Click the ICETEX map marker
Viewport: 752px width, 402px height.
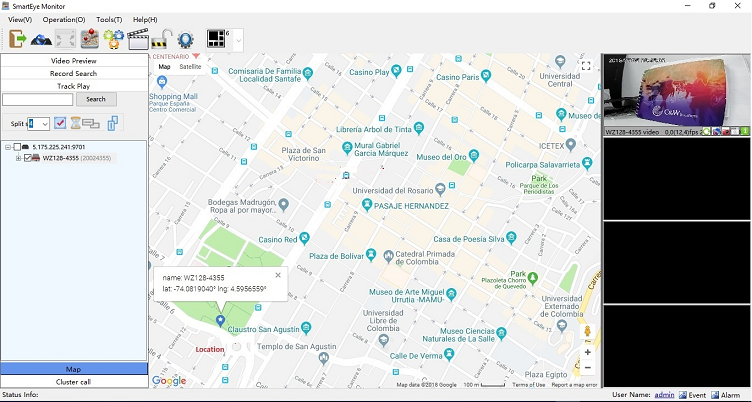point(570,144)
